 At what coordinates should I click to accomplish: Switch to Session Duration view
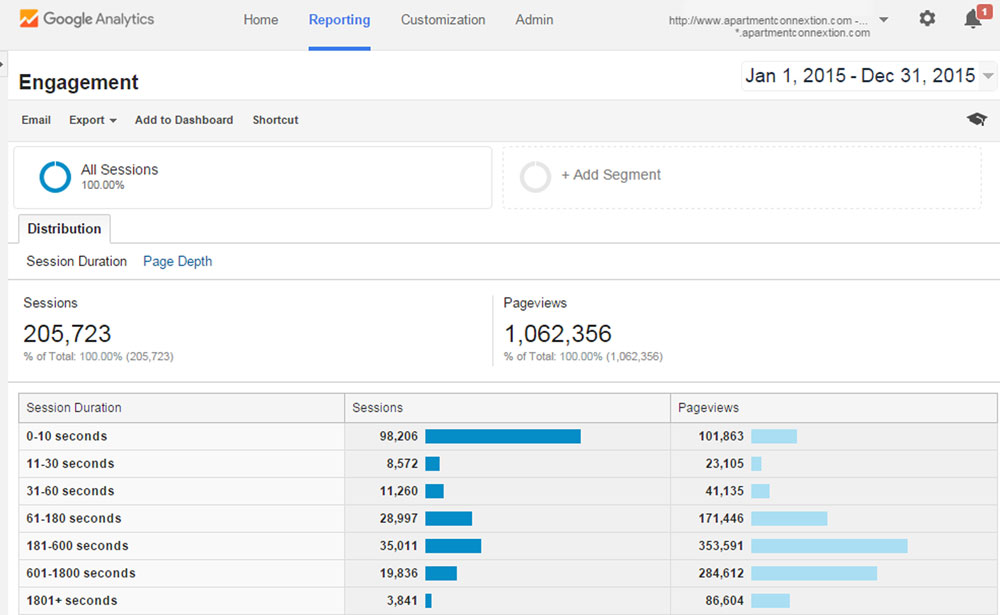point(77,262)
